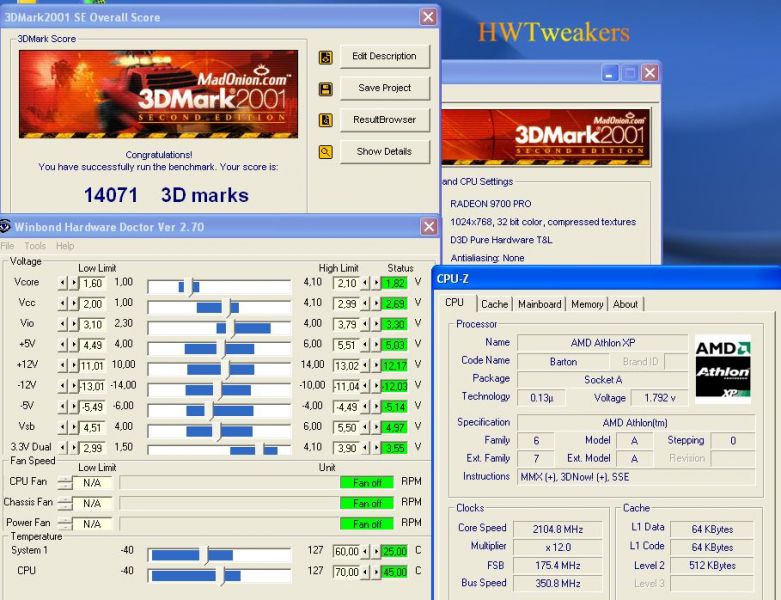Click the AMD Athlon XP logo in CPU-Z
This screenshot has height=600, width=781.
coord(722,367)
